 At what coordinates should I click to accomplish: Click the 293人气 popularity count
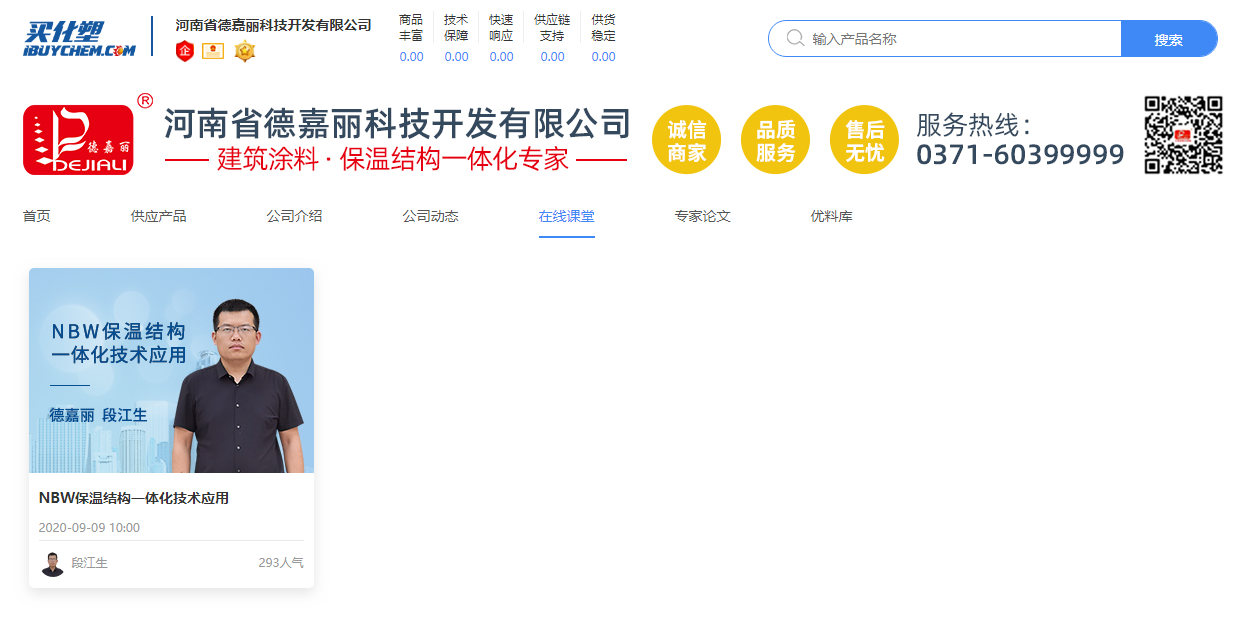coord(281,563)
